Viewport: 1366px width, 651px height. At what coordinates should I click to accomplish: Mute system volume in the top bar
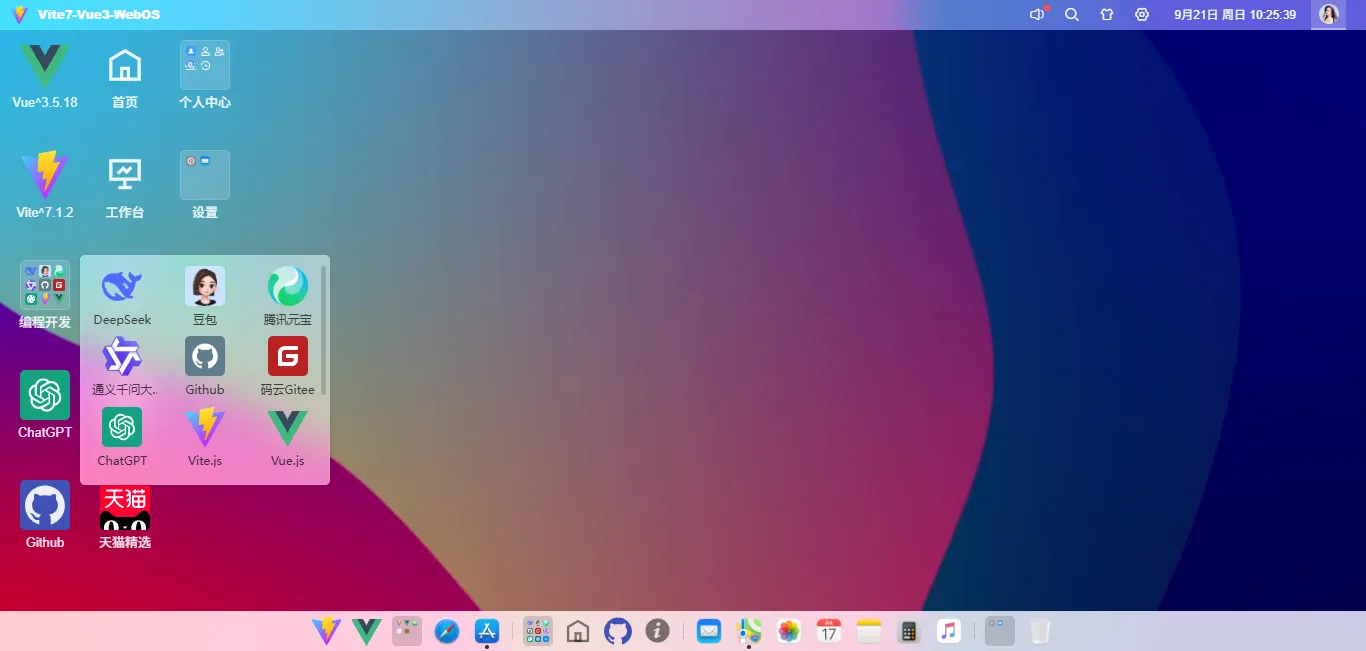point(1036,14)
